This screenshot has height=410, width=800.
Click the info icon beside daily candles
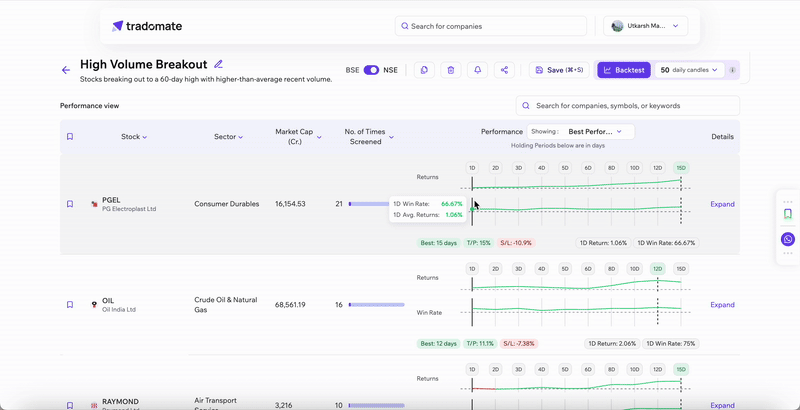pyautogui.click(x=732, y=70)
